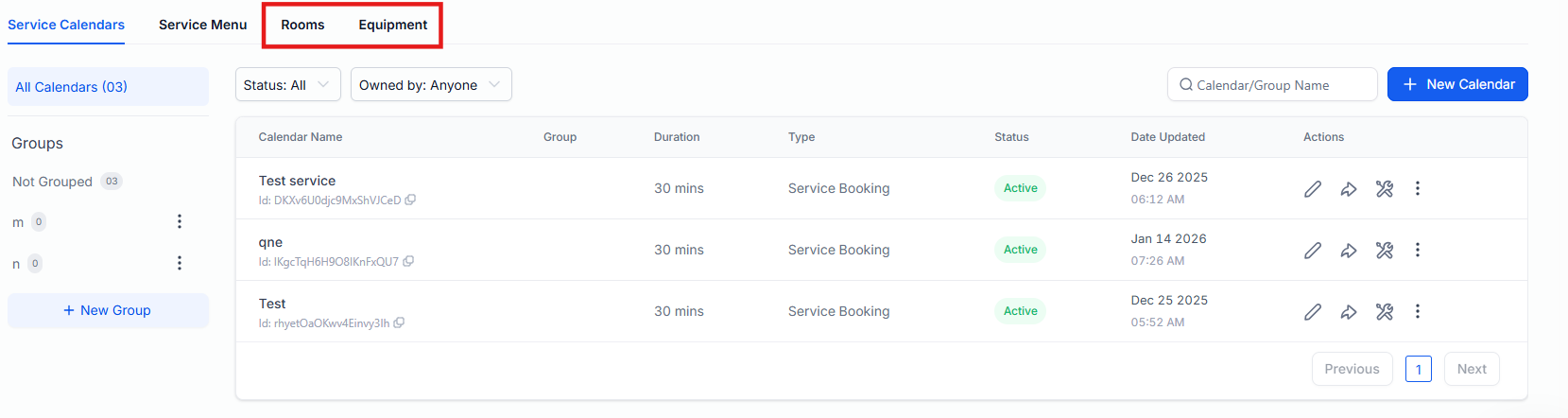Copy the Test service calendar ID

coord(410,200)
